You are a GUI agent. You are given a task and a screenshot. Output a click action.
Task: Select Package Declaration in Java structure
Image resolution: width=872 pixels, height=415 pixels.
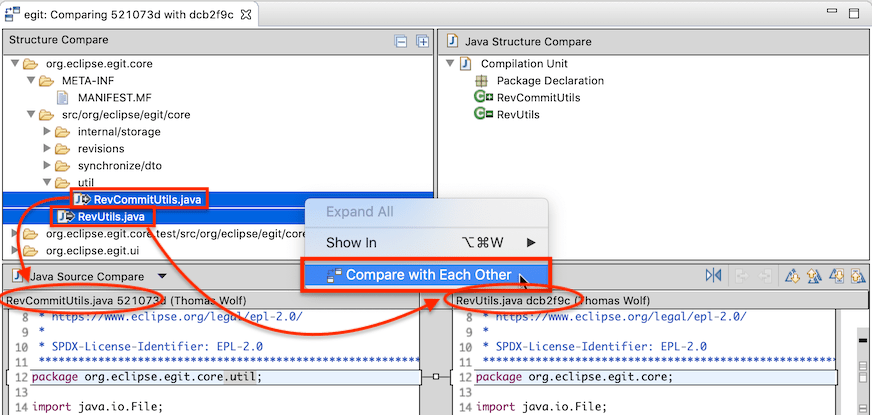pyautogui.click(x=550, y=81)
